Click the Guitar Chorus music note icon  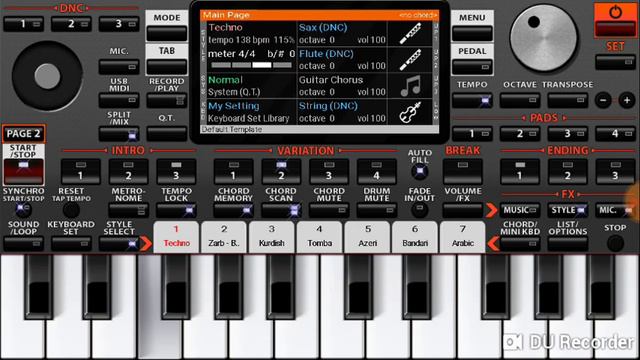pos(410,86)
